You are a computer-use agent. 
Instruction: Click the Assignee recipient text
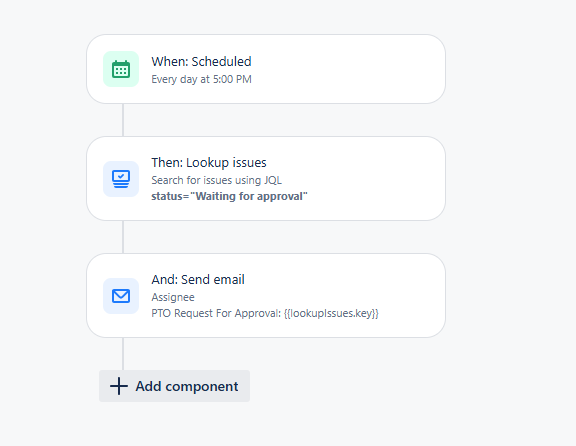tap(173, 297)
